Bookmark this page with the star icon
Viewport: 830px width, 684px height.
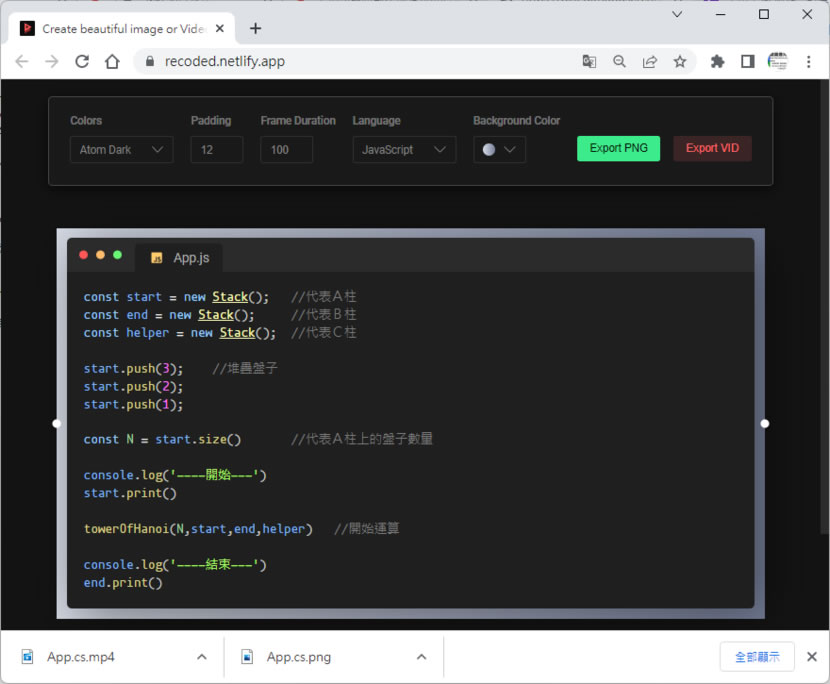(x=680, y=61)
